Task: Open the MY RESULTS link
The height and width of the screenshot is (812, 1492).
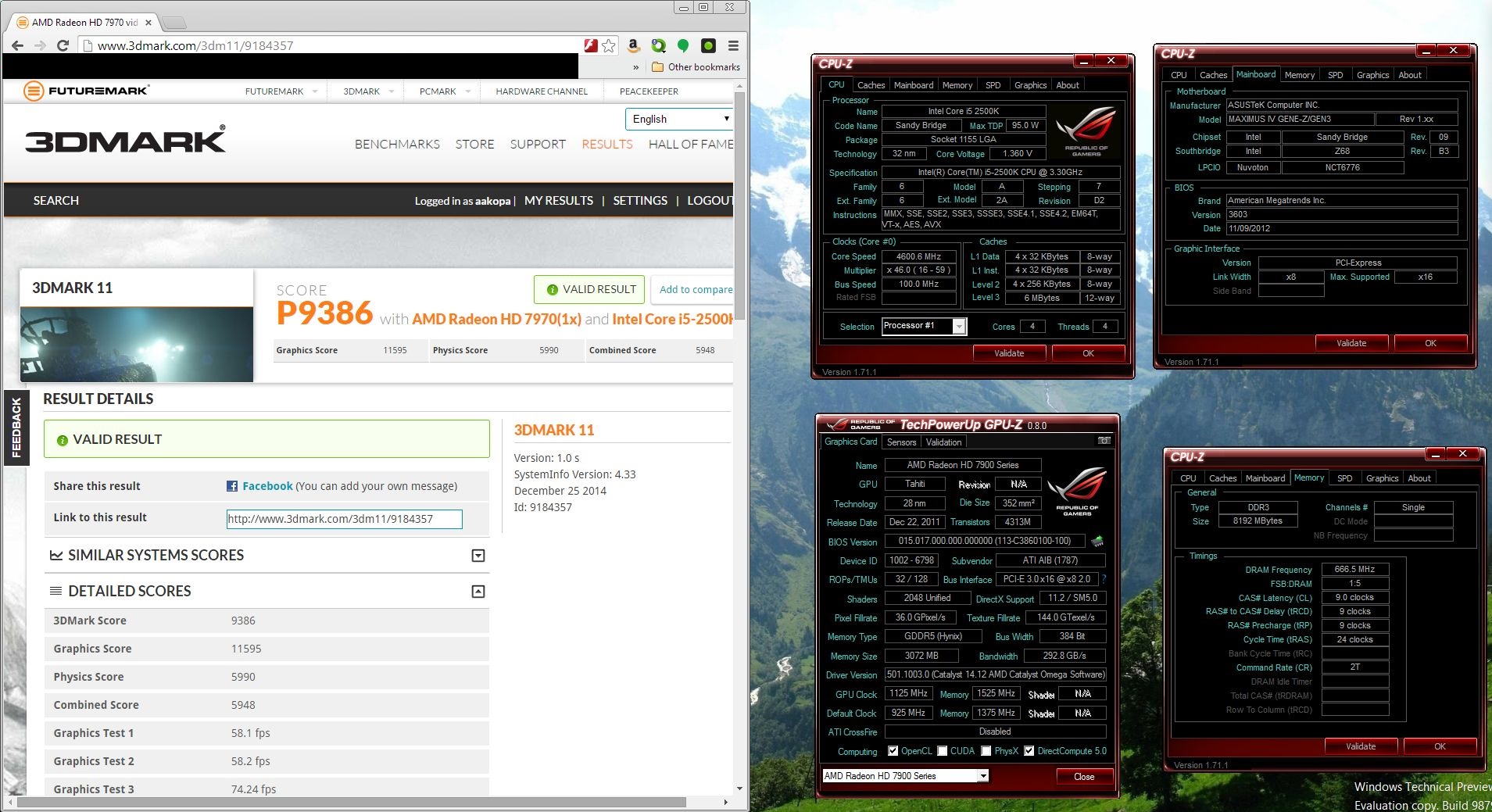Action: 559,201
